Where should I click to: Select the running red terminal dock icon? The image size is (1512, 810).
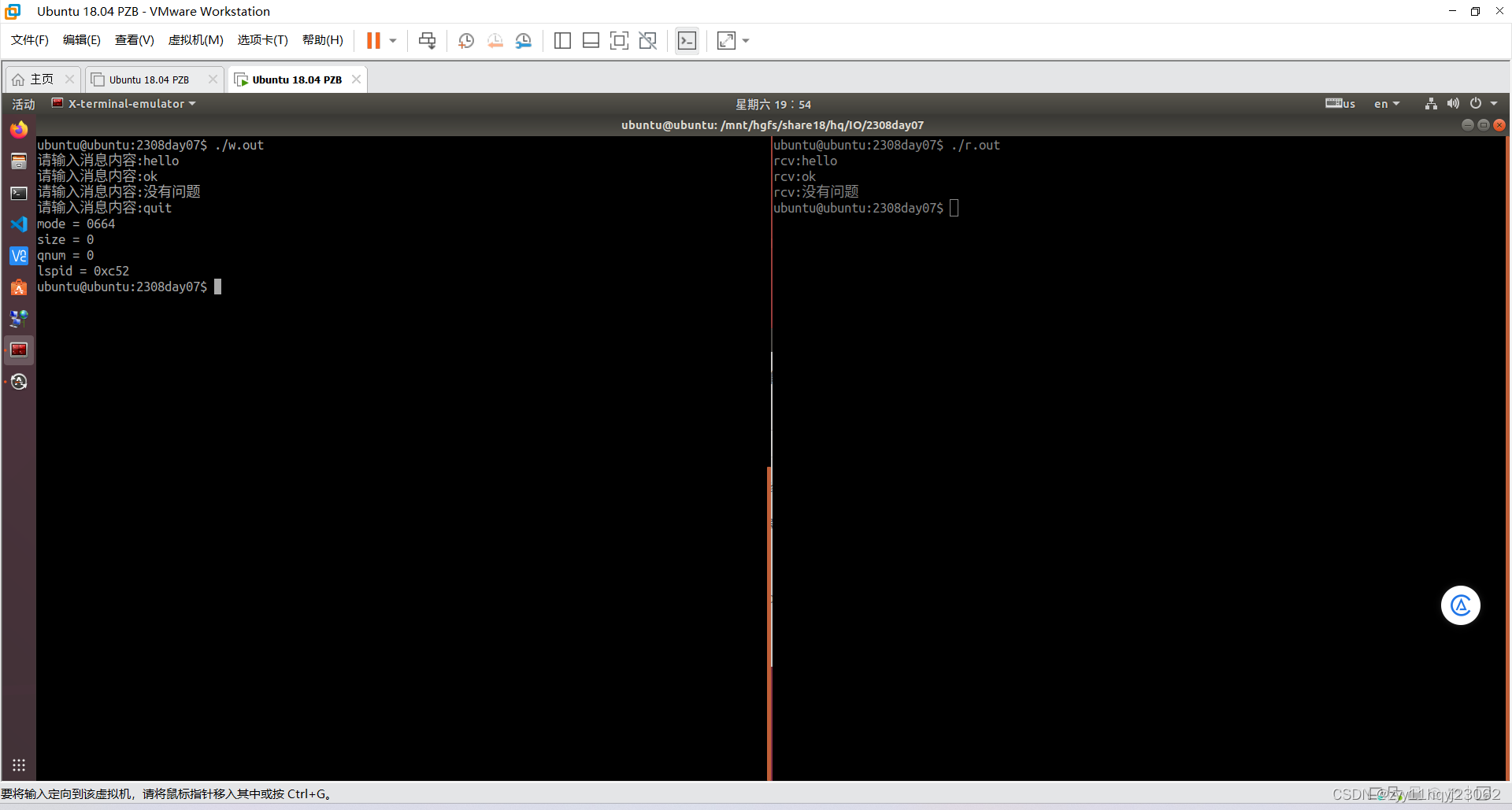19,350
